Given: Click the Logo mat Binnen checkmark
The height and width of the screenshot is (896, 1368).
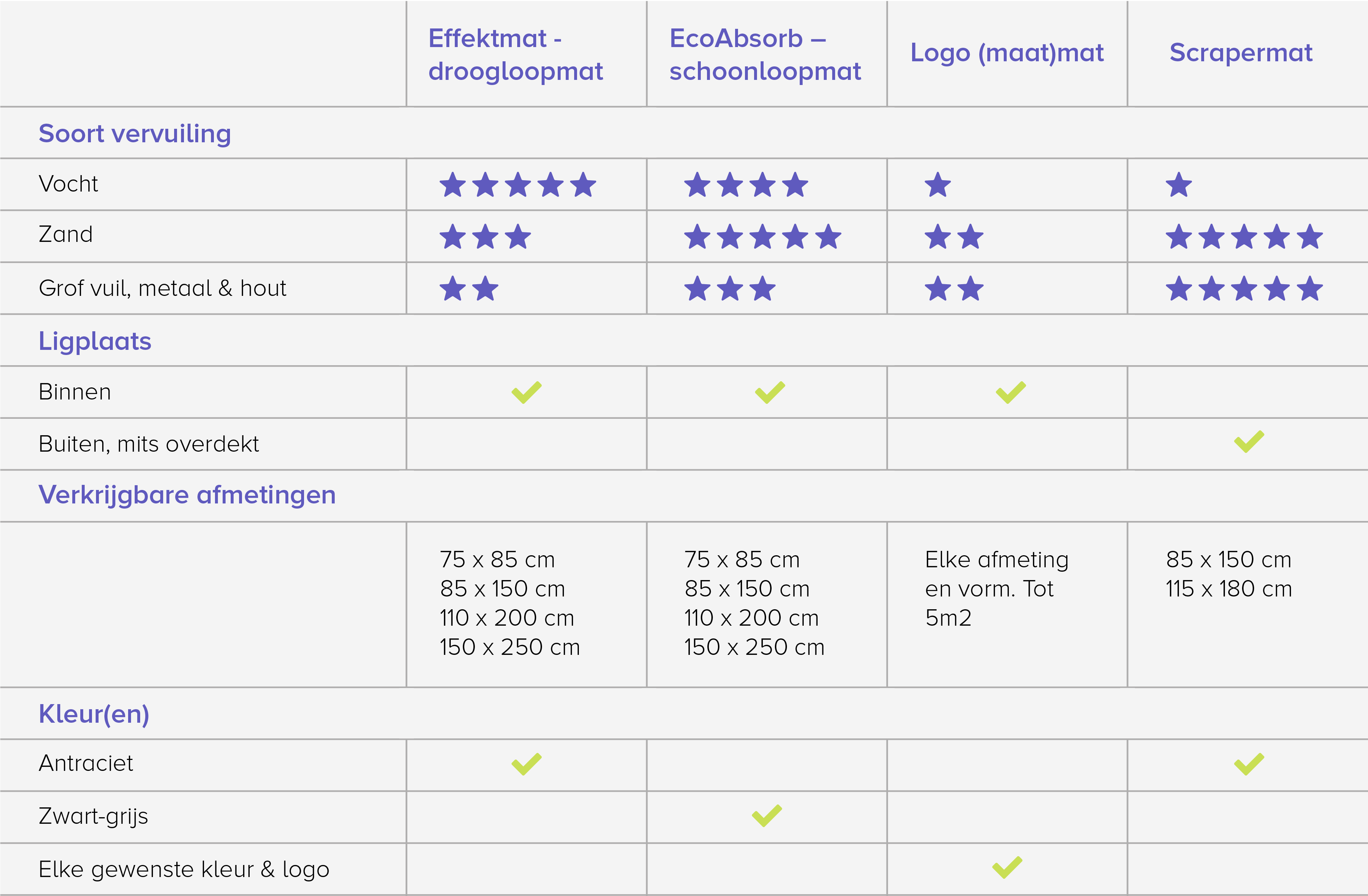Looking at the screenshot, I should [x=1010, y=392].
